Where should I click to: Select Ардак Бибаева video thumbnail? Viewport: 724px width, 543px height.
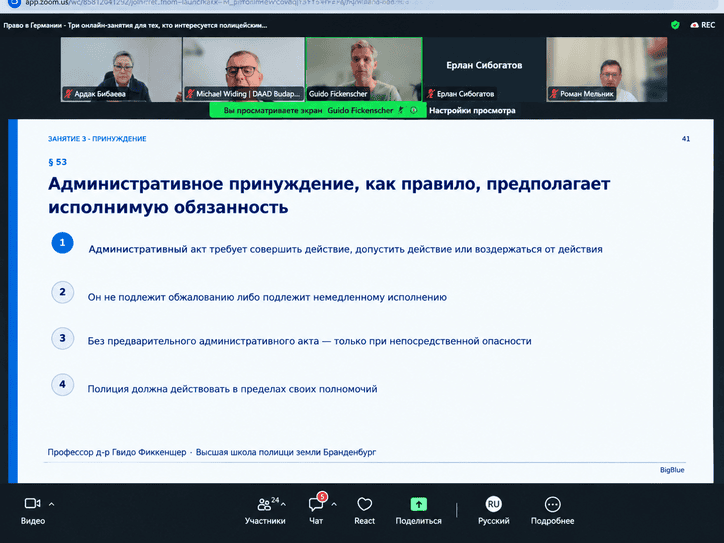(x=121, y=69)
